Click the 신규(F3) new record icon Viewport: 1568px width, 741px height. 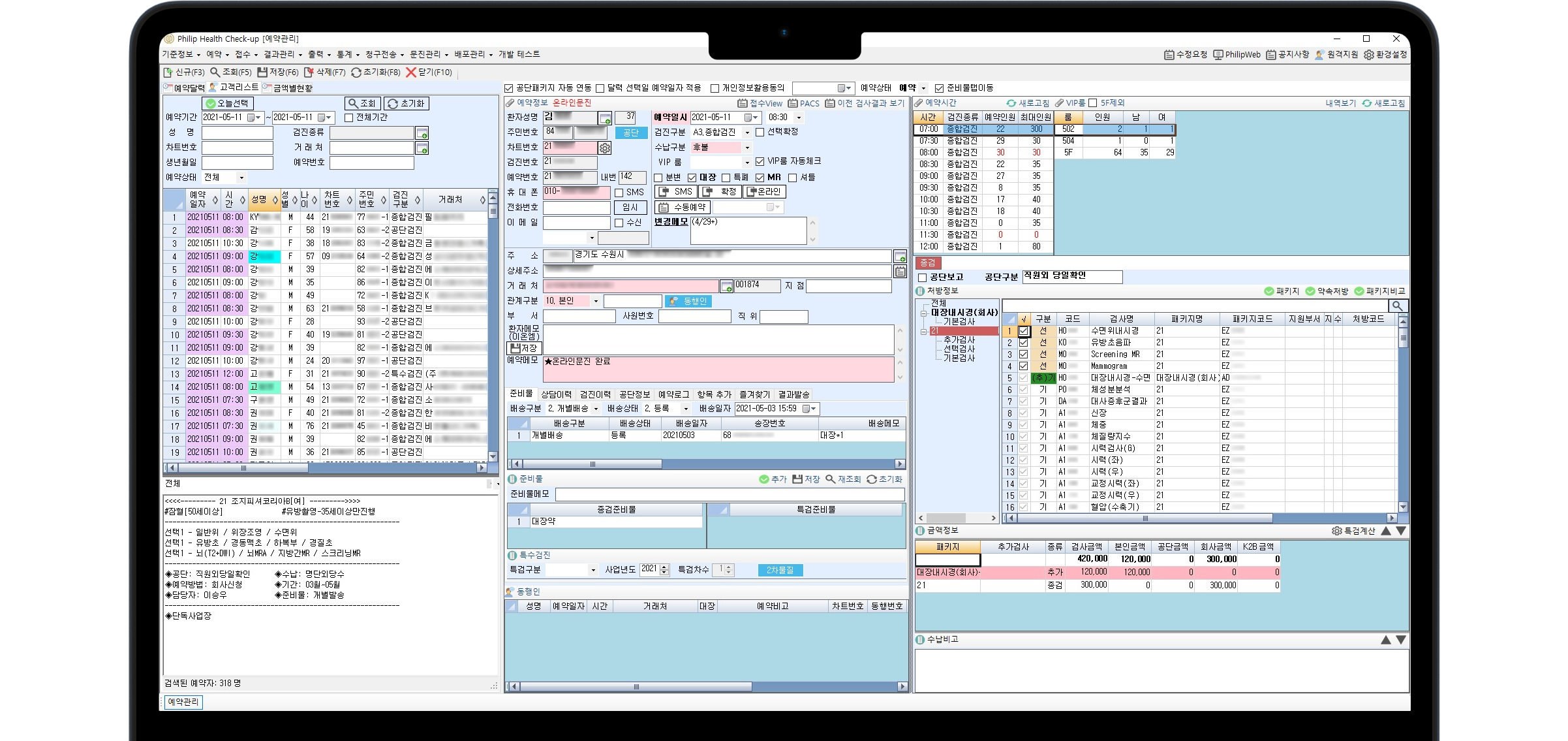168,72
